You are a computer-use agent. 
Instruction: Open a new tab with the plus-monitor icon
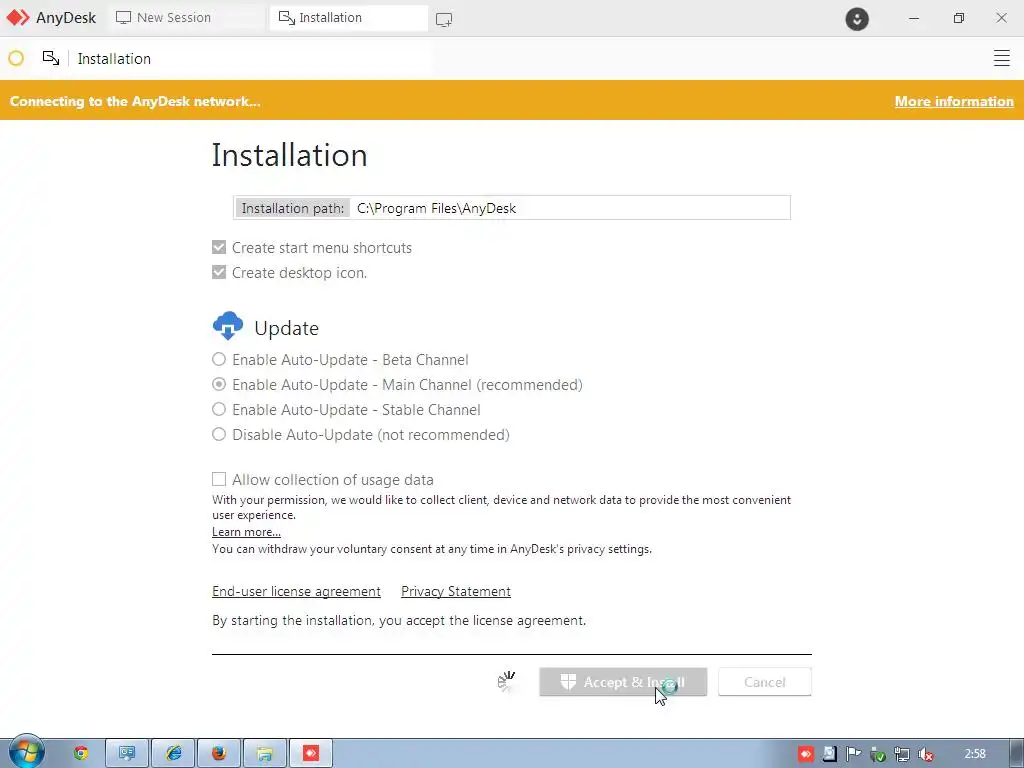pos(444,19)
